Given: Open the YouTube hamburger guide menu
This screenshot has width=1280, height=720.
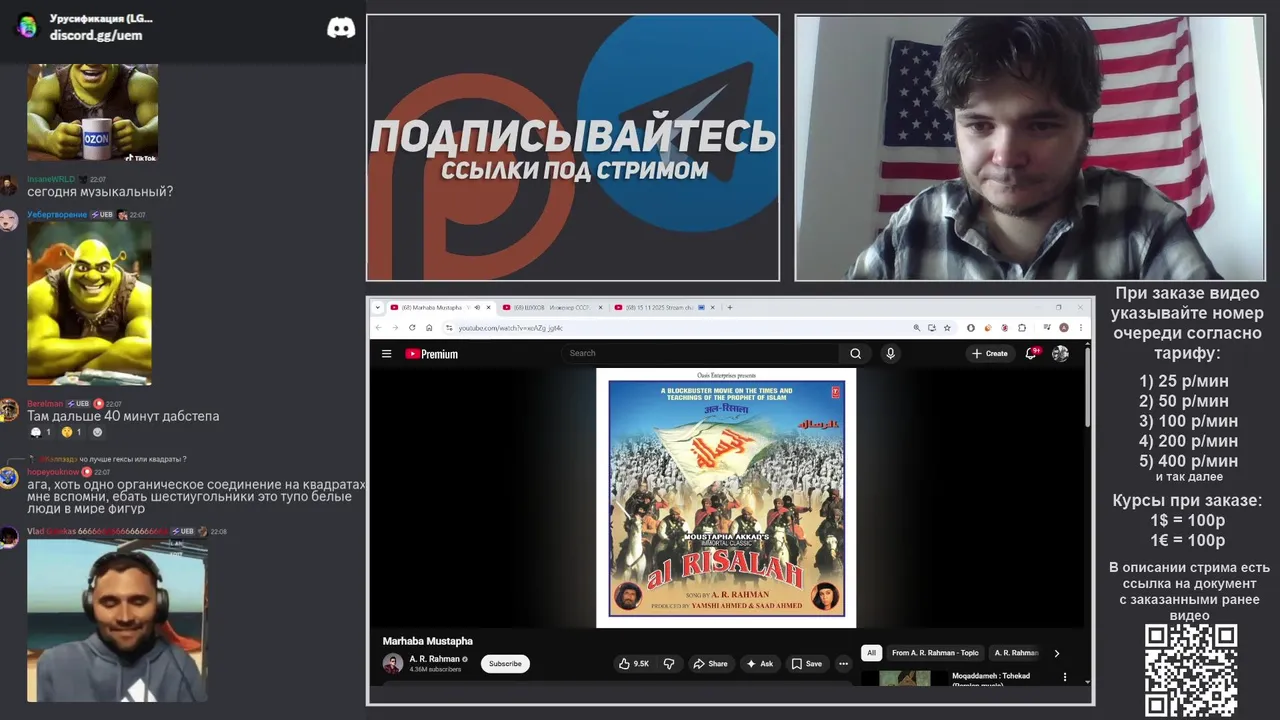Looking at the screenshot, I should click(x=386, y=353).
